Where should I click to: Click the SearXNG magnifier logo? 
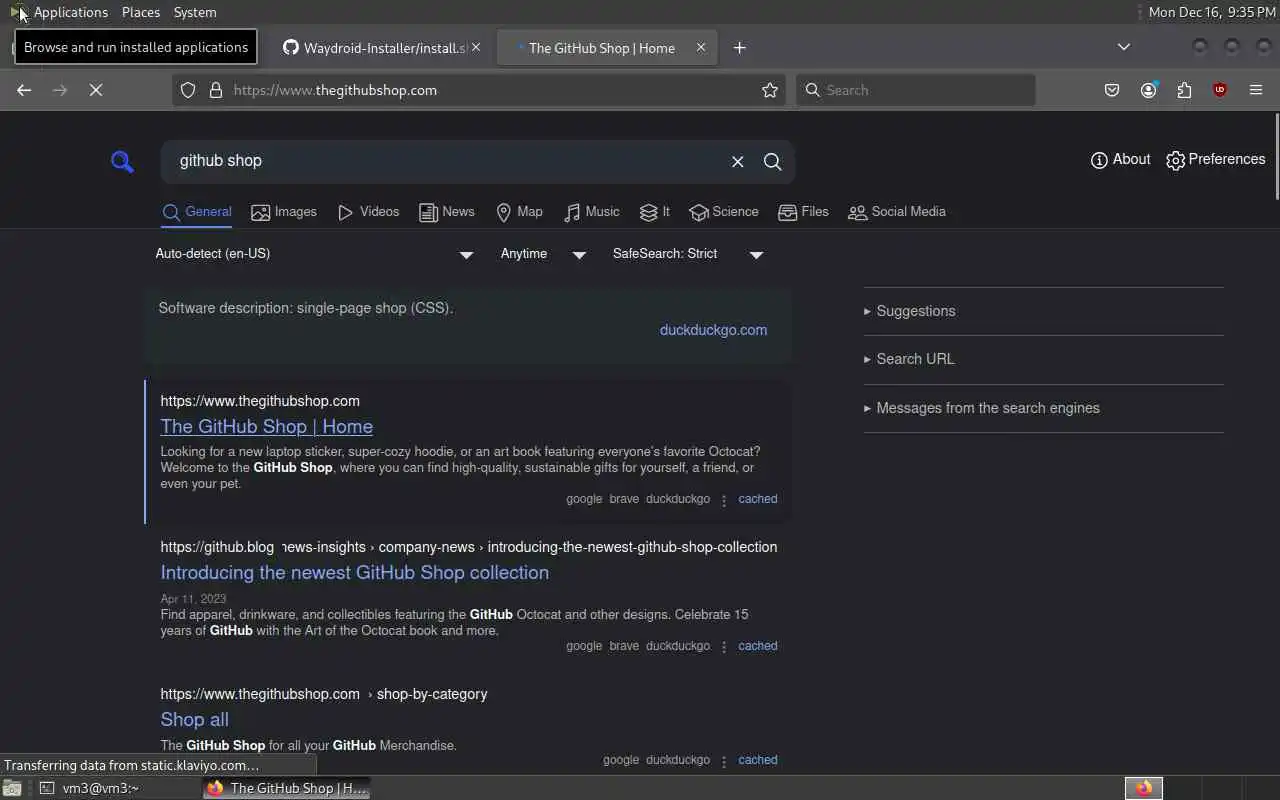coord(122,161)
